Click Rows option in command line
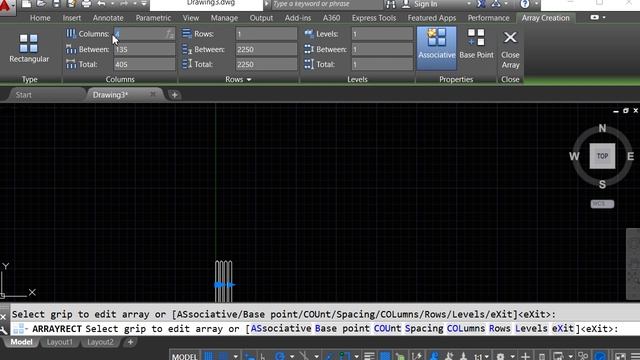Image resolution: width=640 pixels, height=360 pixels. (x=500, y=329)
